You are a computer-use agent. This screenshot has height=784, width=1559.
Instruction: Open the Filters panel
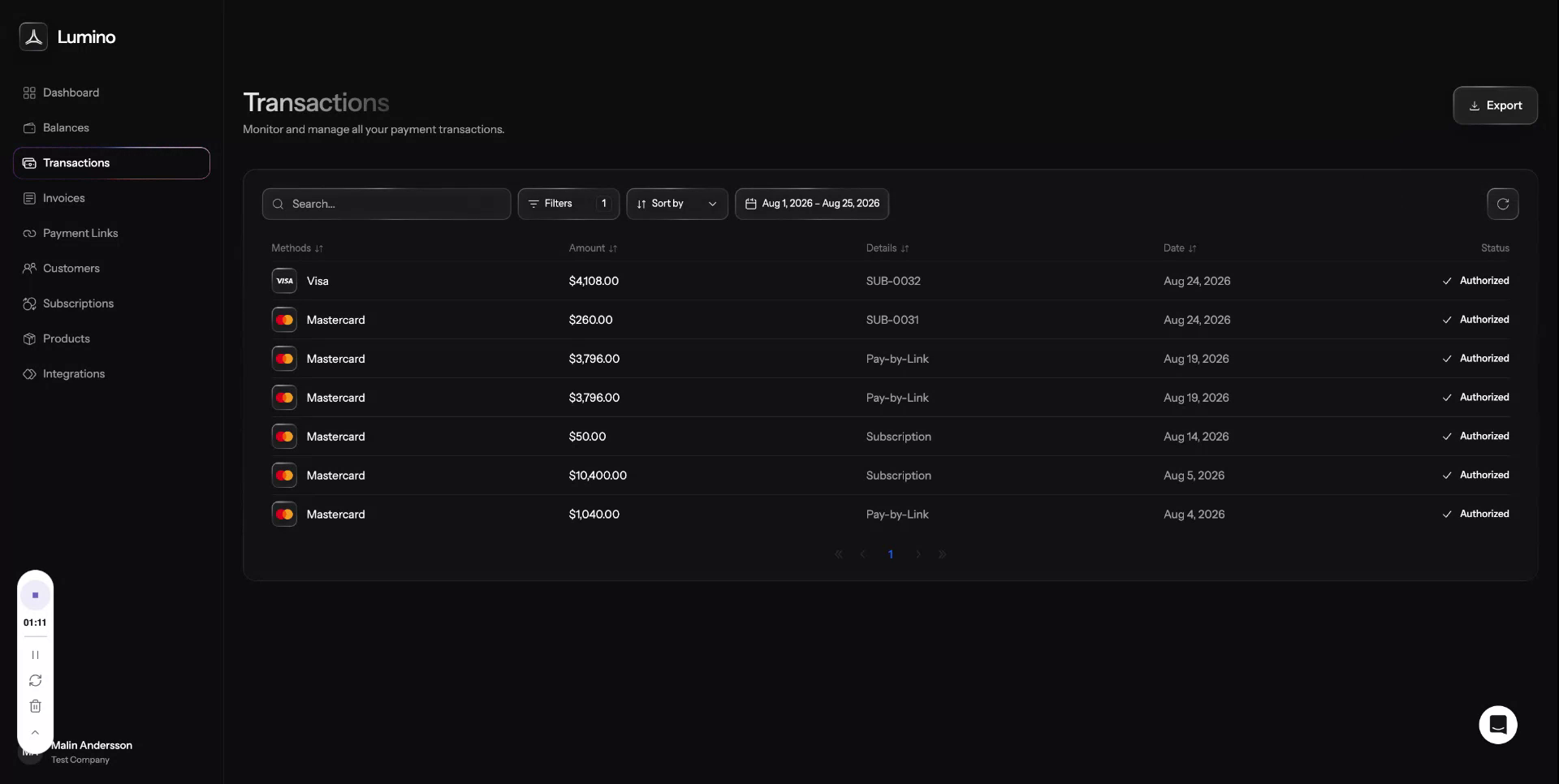568,204
